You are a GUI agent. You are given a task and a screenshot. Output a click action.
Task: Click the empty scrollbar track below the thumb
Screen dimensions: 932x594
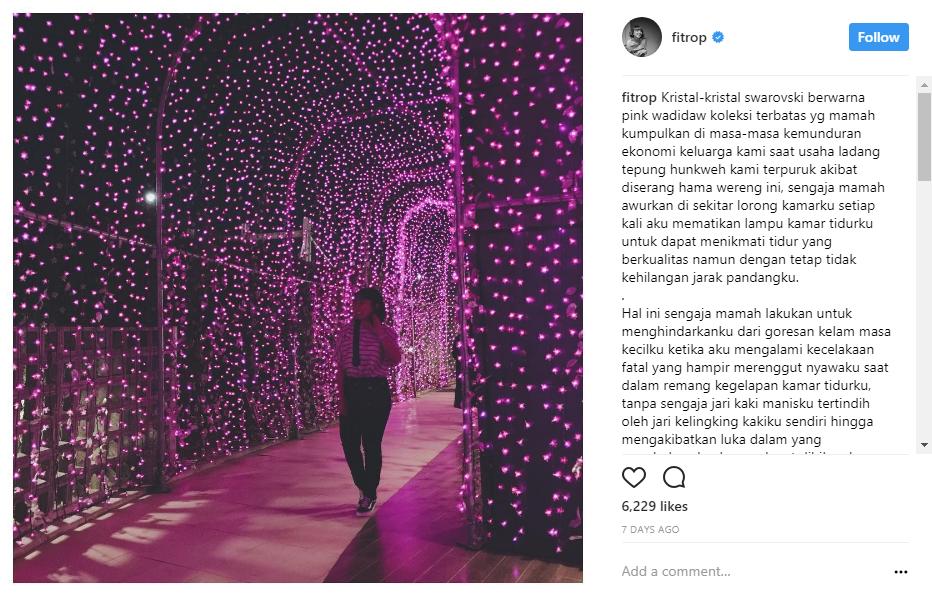pos(924,309)
